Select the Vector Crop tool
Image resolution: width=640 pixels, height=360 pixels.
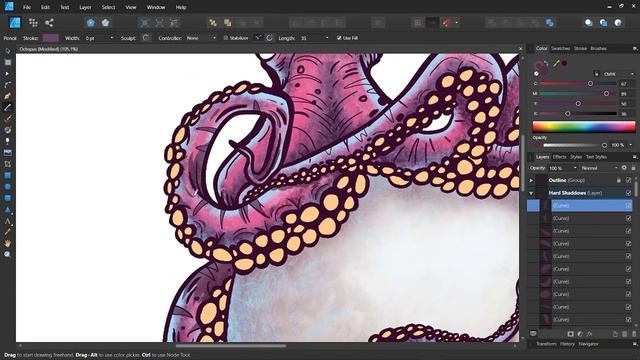(x=7, y=164)
